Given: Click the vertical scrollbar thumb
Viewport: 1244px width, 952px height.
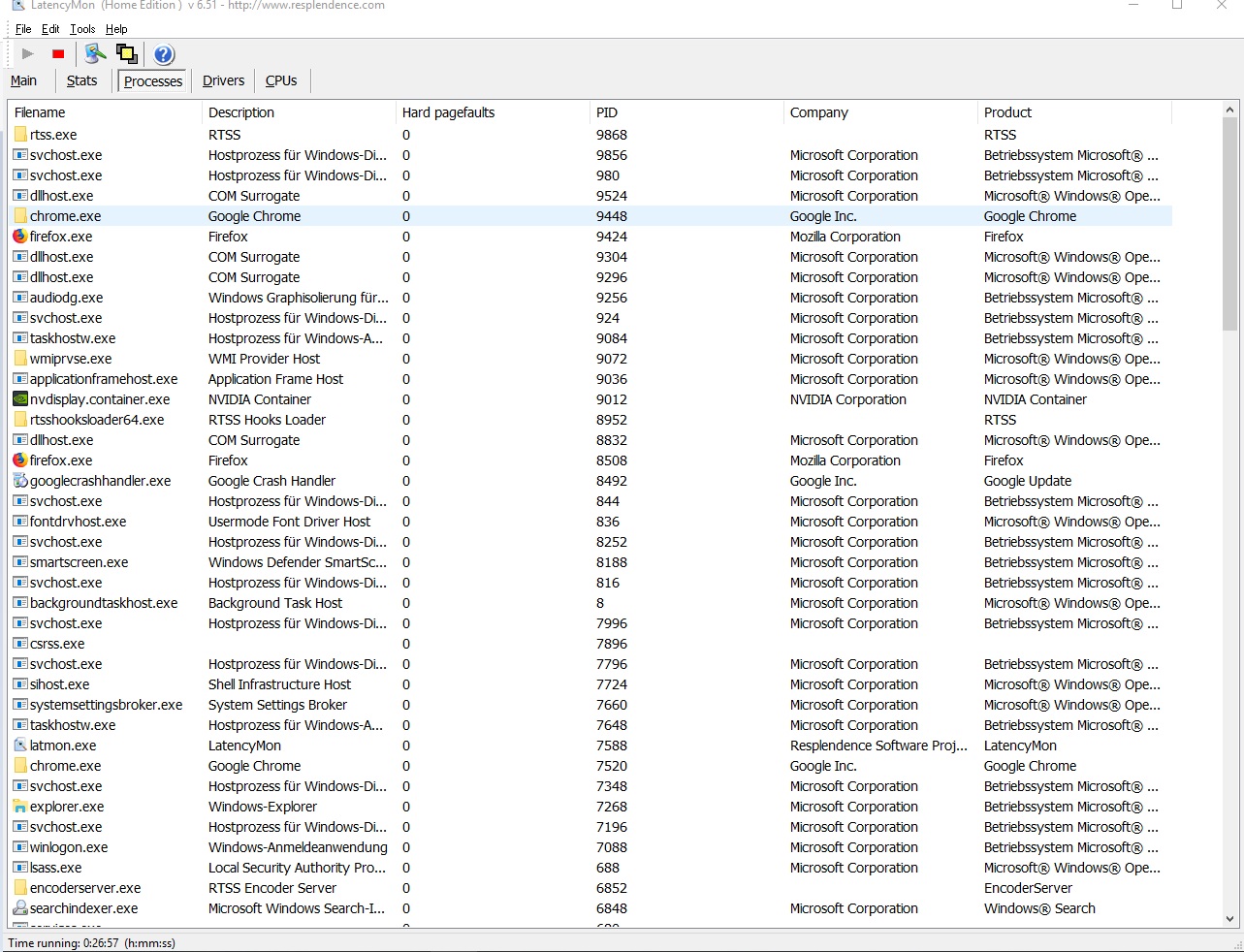Looking at the screenshot, I should [x=1229, y=225].
